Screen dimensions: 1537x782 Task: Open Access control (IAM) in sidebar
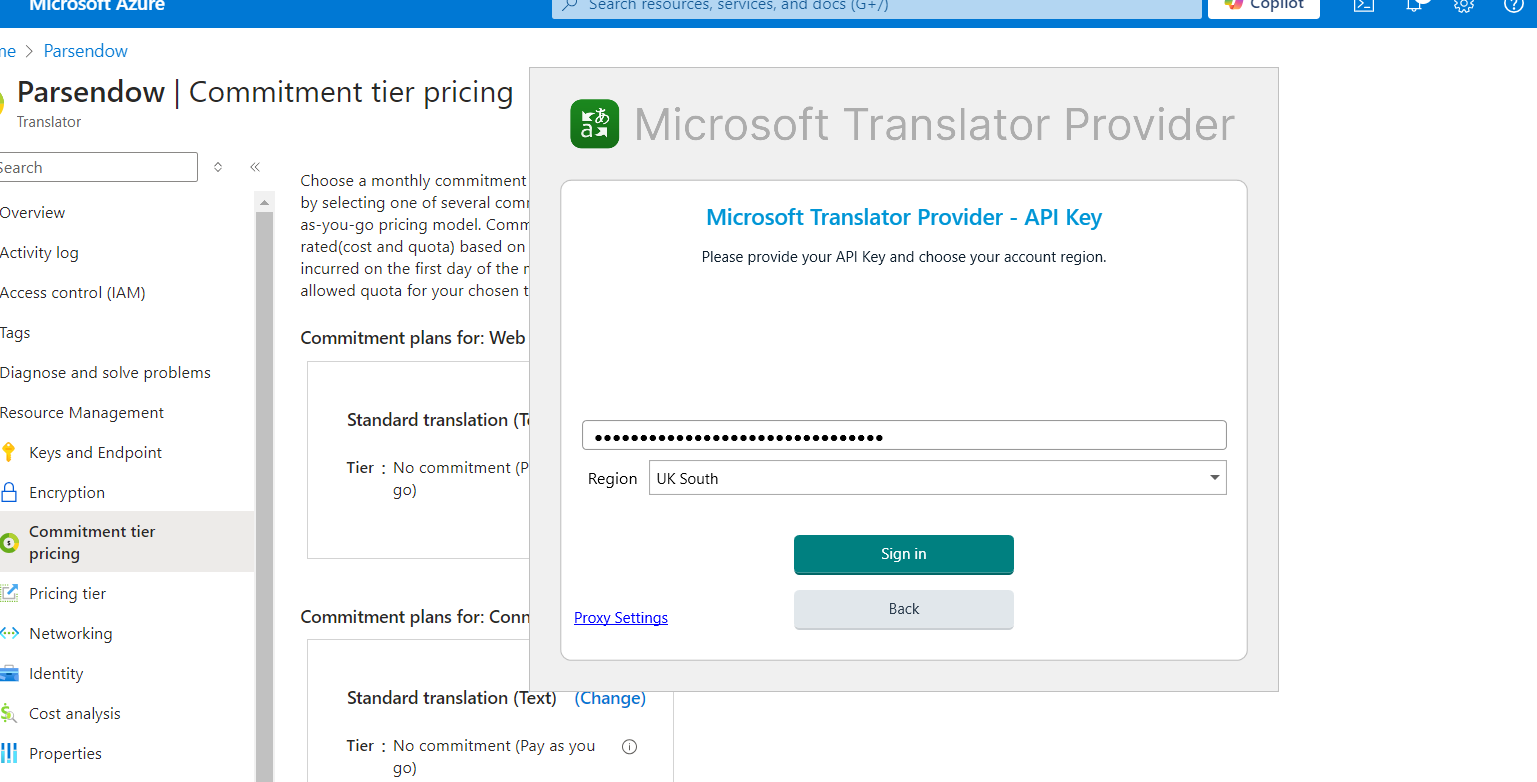click(73, 293)
